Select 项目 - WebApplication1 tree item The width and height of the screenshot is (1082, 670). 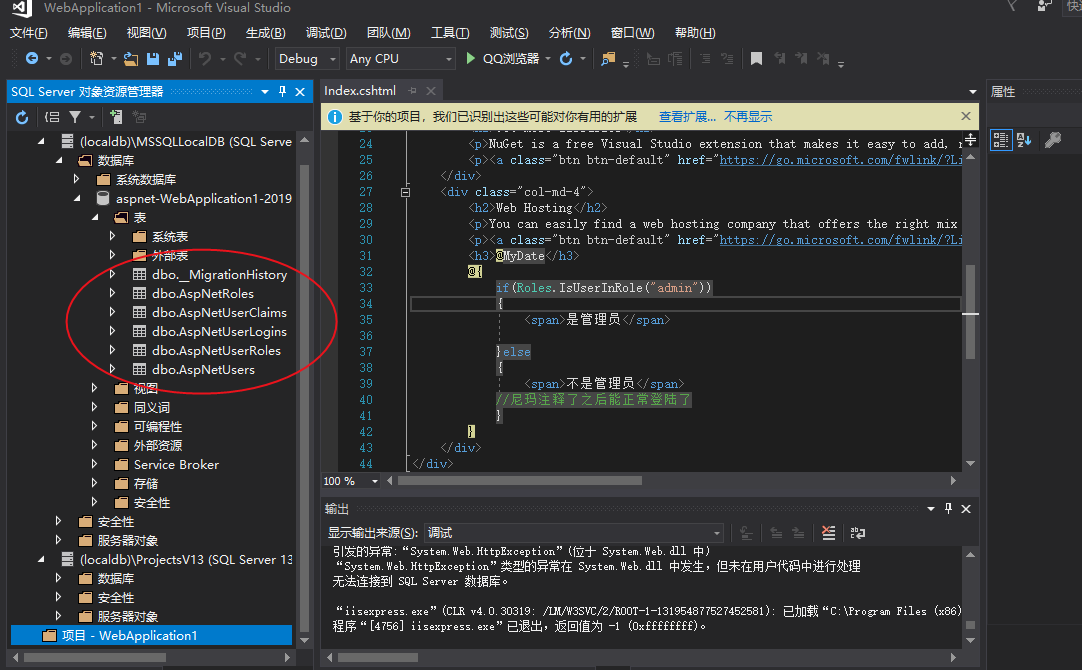pyautogui.click(x=151, y=635)
